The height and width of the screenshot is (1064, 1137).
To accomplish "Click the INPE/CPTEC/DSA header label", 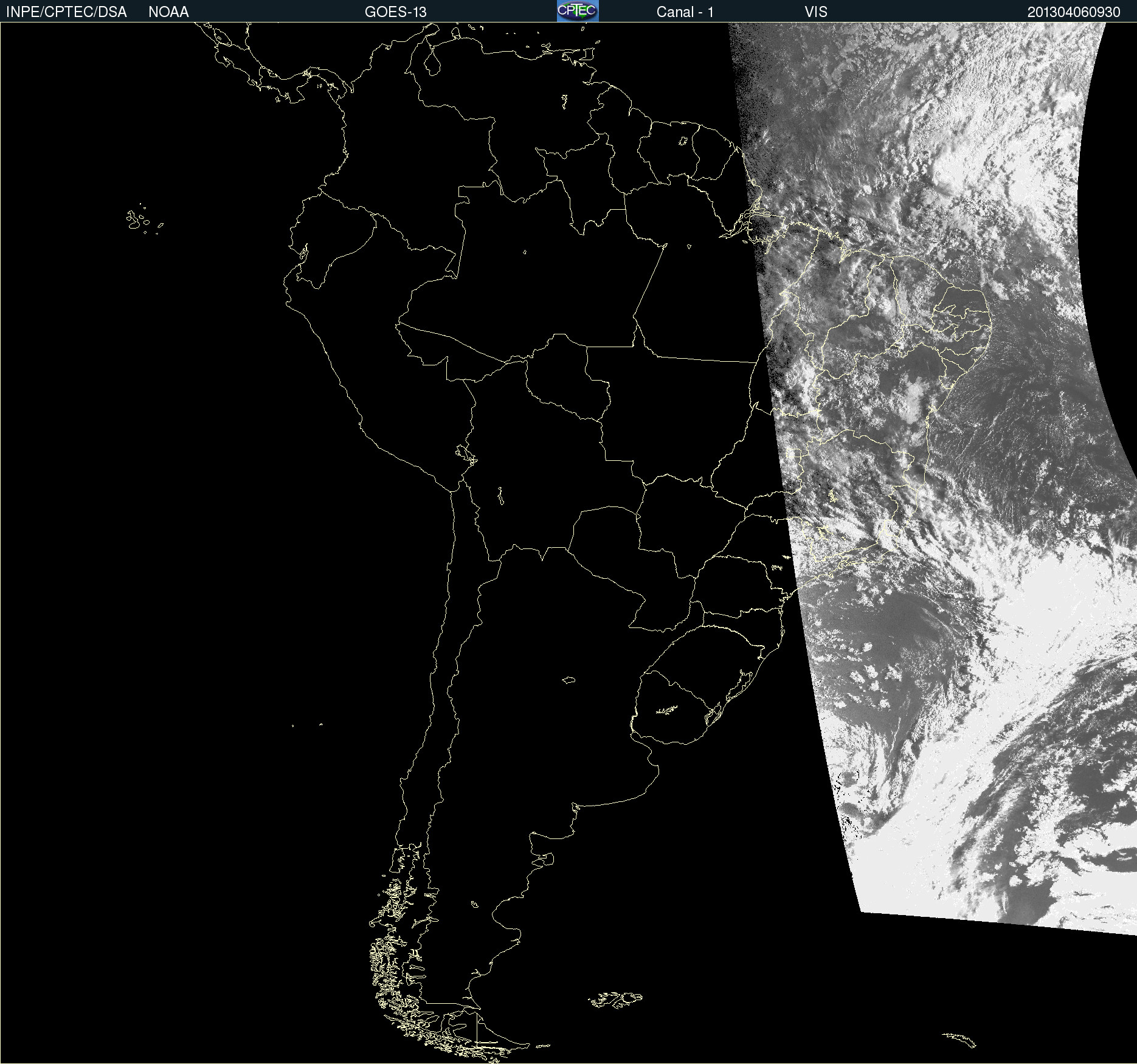I will (66, 12).
